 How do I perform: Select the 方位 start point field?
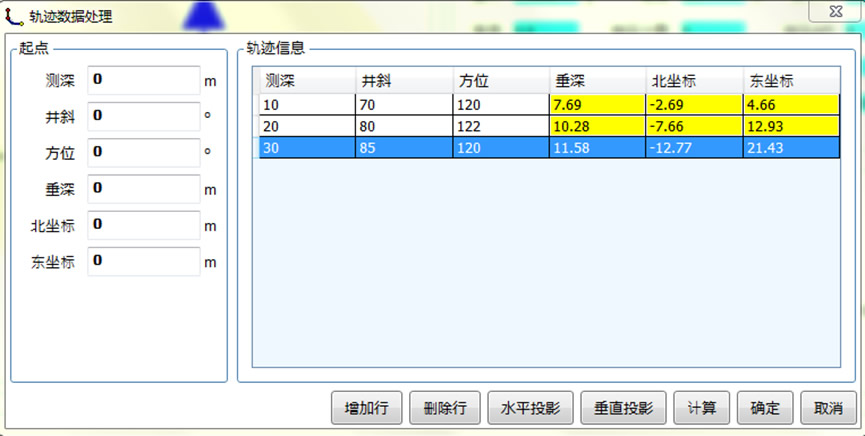pyautogui.click(x=144, y=153)
